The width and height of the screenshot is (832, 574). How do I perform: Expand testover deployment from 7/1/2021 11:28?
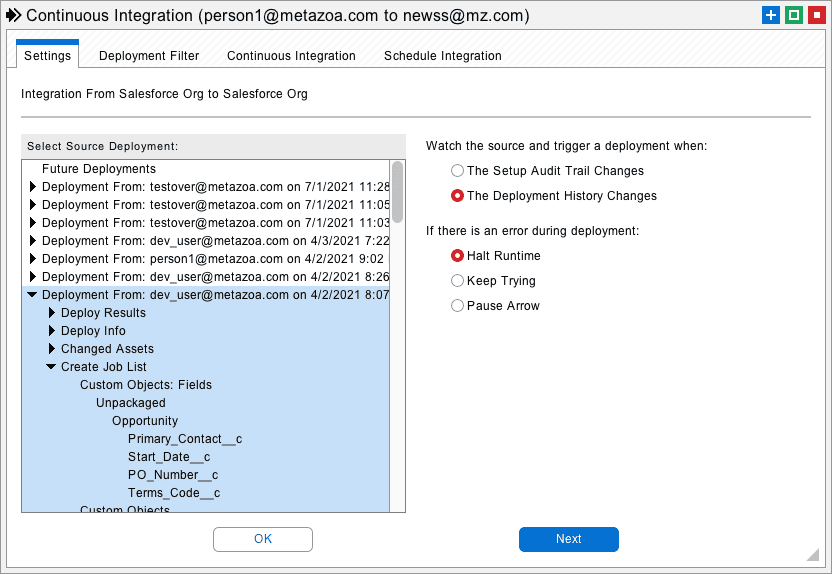tap(33, 187)
